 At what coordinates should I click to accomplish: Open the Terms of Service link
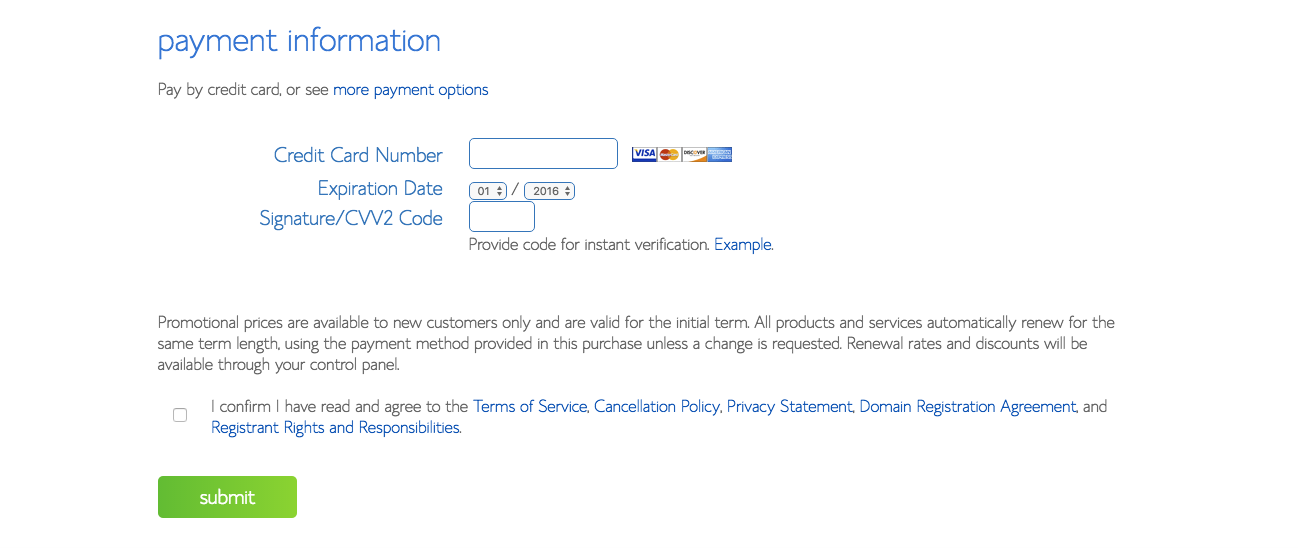(x=530, y=407)
